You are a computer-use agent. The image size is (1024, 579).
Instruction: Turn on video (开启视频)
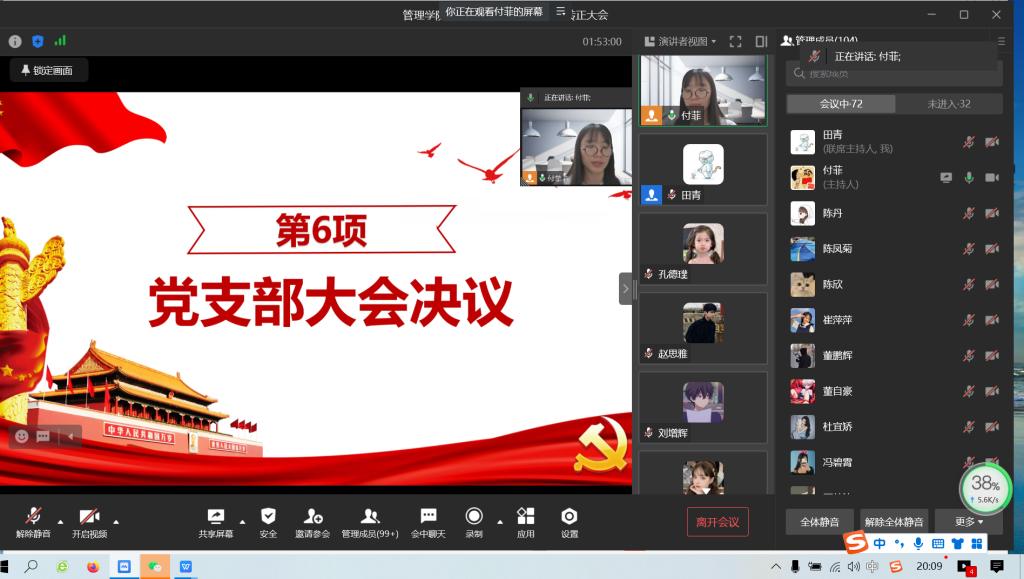click(x=89, y=522)
